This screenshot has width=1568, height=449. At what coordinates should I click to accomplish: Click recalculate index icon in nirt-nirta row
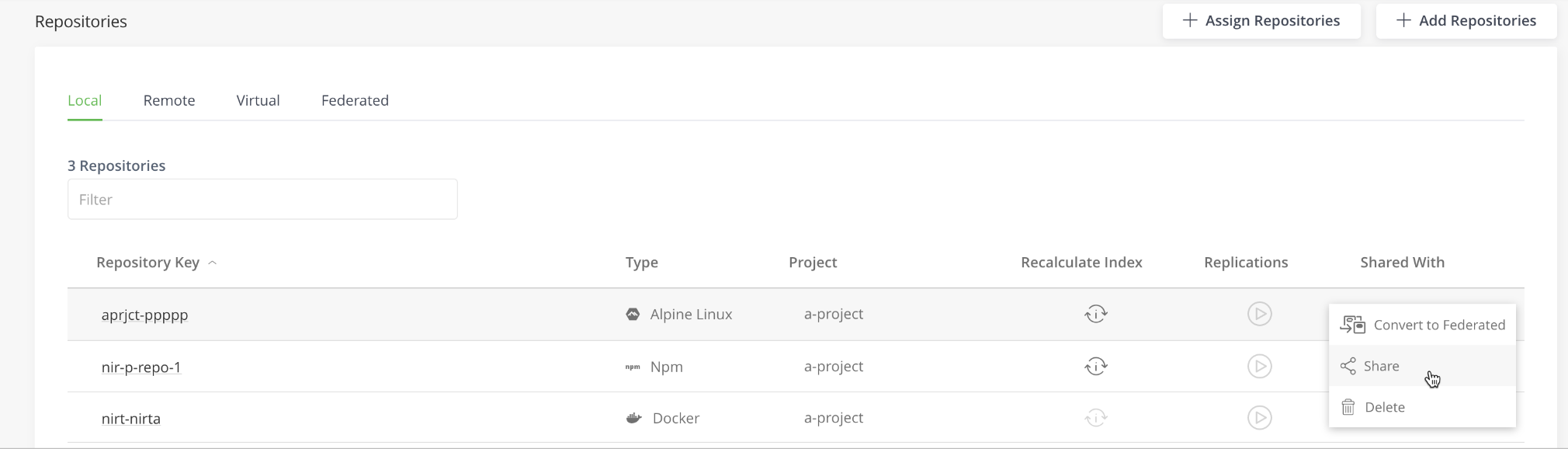(1095, 418)
